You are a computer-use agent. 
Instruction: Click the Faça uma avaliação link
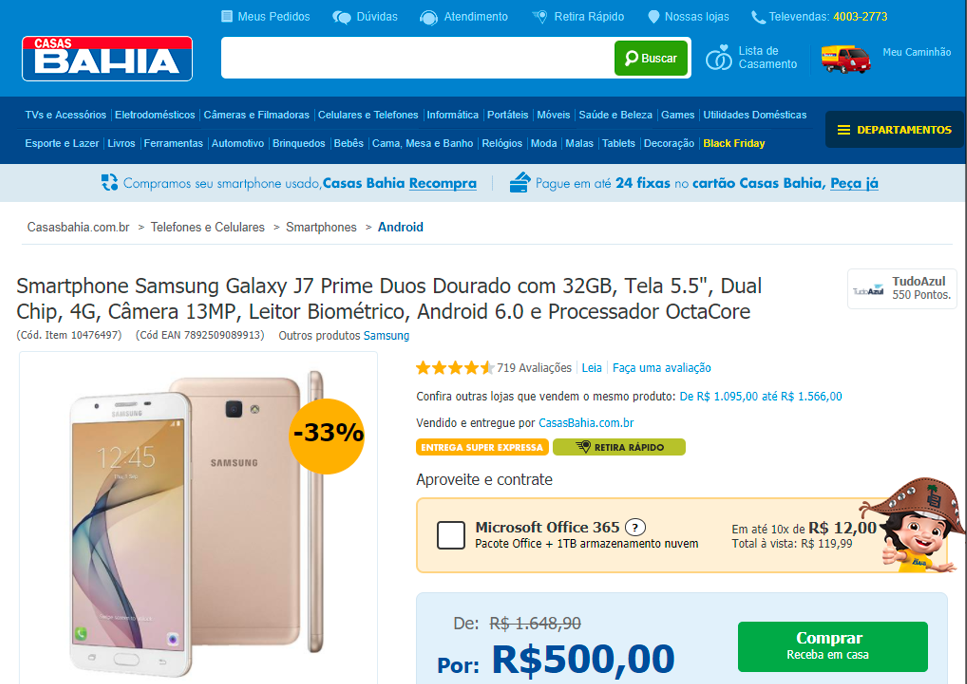[661, 368]
